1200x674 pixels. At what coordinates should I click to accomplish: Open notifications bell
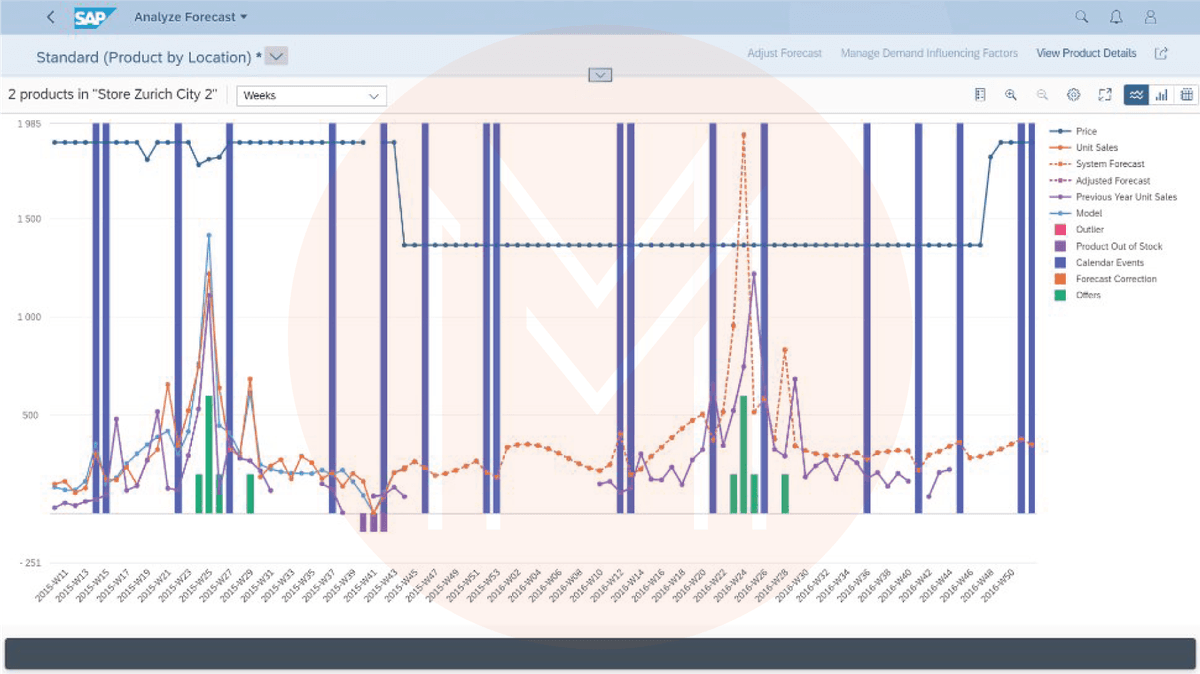1116,17
